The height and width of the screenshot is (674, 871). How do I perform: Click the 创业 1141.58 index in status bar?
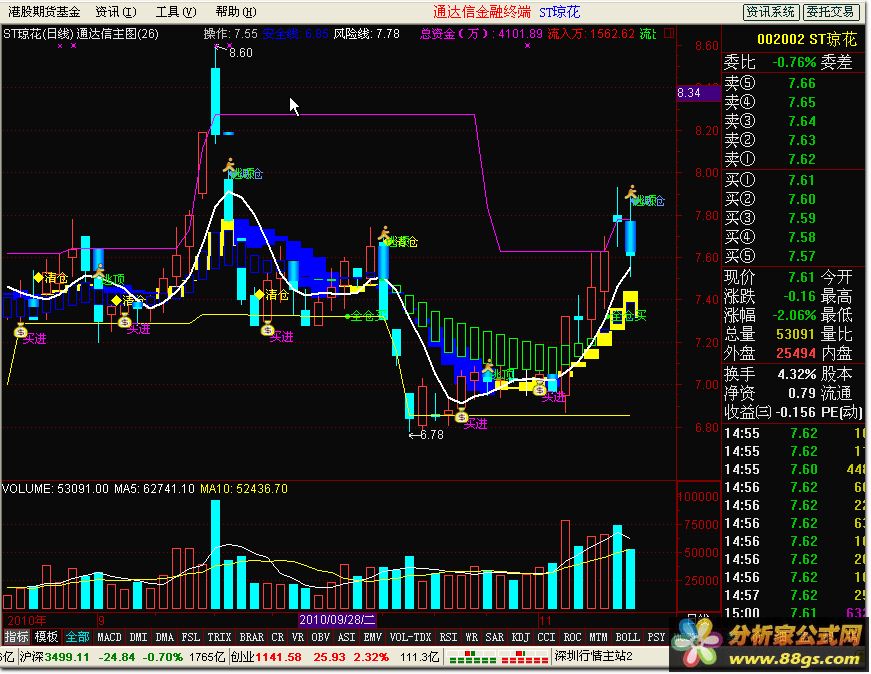click(266, 657)
